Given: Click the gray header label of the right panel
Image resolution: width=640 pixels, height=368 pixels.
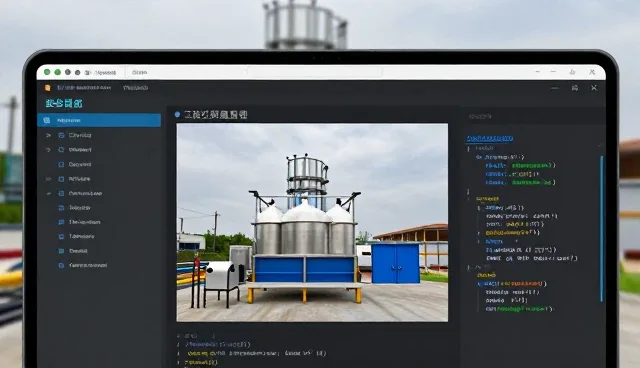Looking at the screenshot, I should pyautogui.click(x=480, y=117).
